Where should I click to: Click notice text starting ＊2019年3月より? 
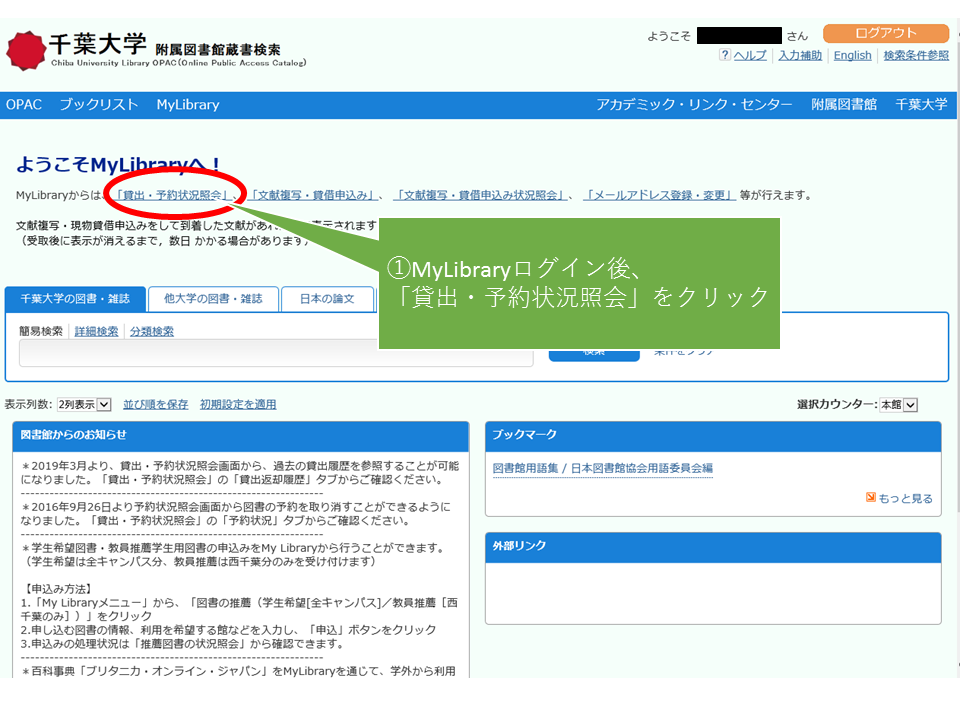pos(240,473)
